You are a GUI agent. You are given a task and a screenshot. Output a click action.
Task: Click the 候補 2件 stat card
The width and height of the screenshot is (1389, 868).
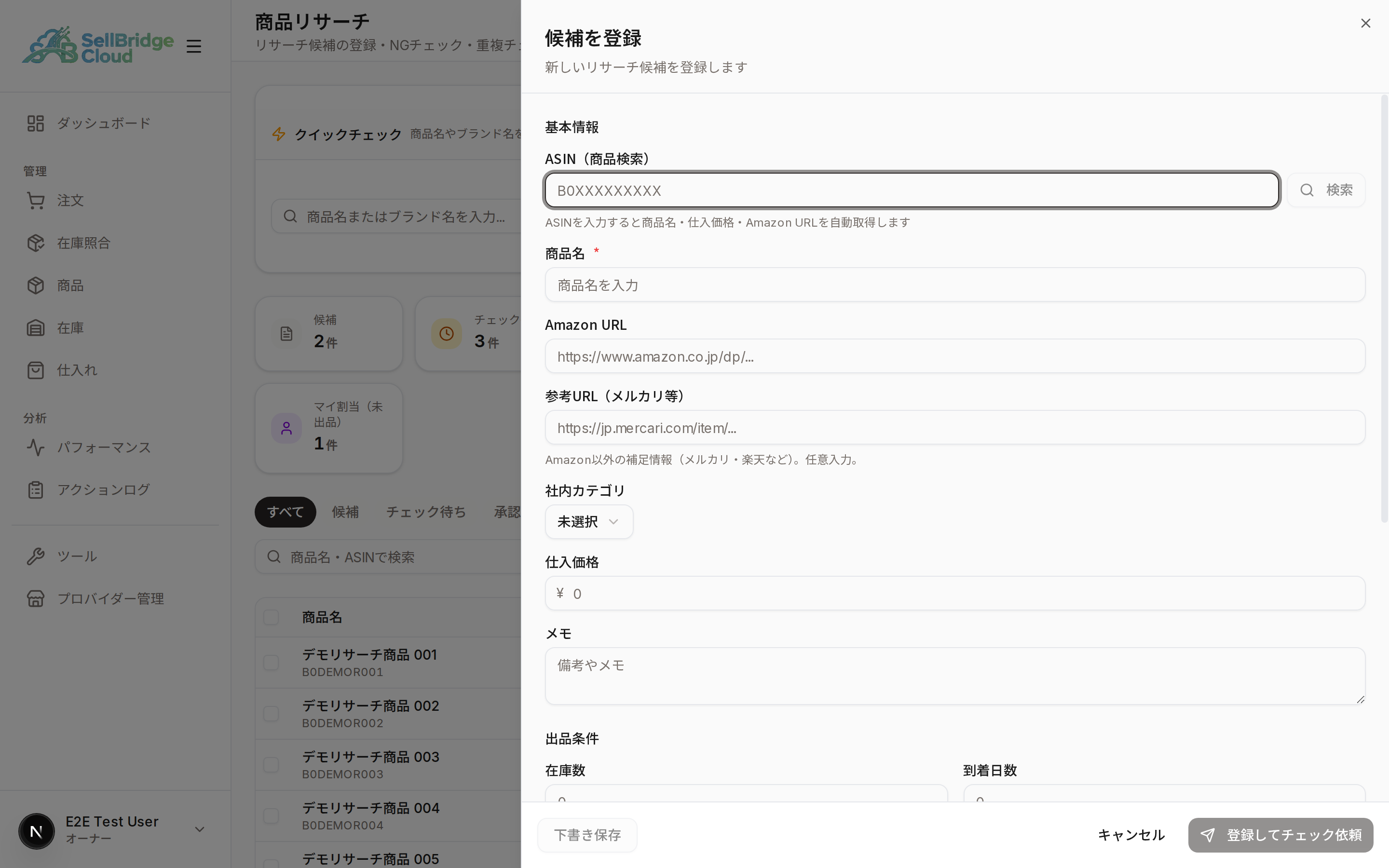coord(329,334)
